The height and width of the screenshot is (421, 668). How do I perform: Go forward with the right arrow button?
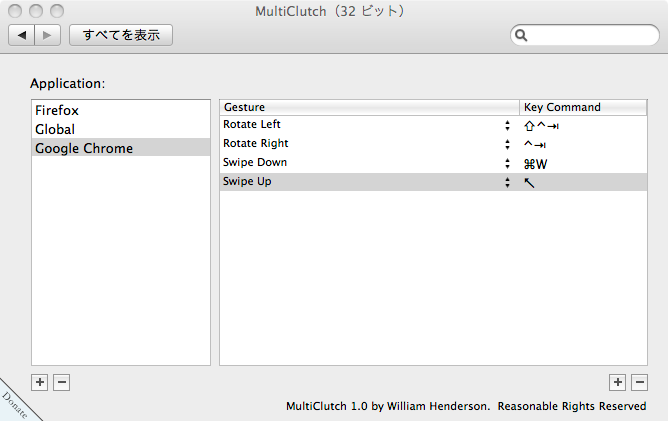point(47,35)
